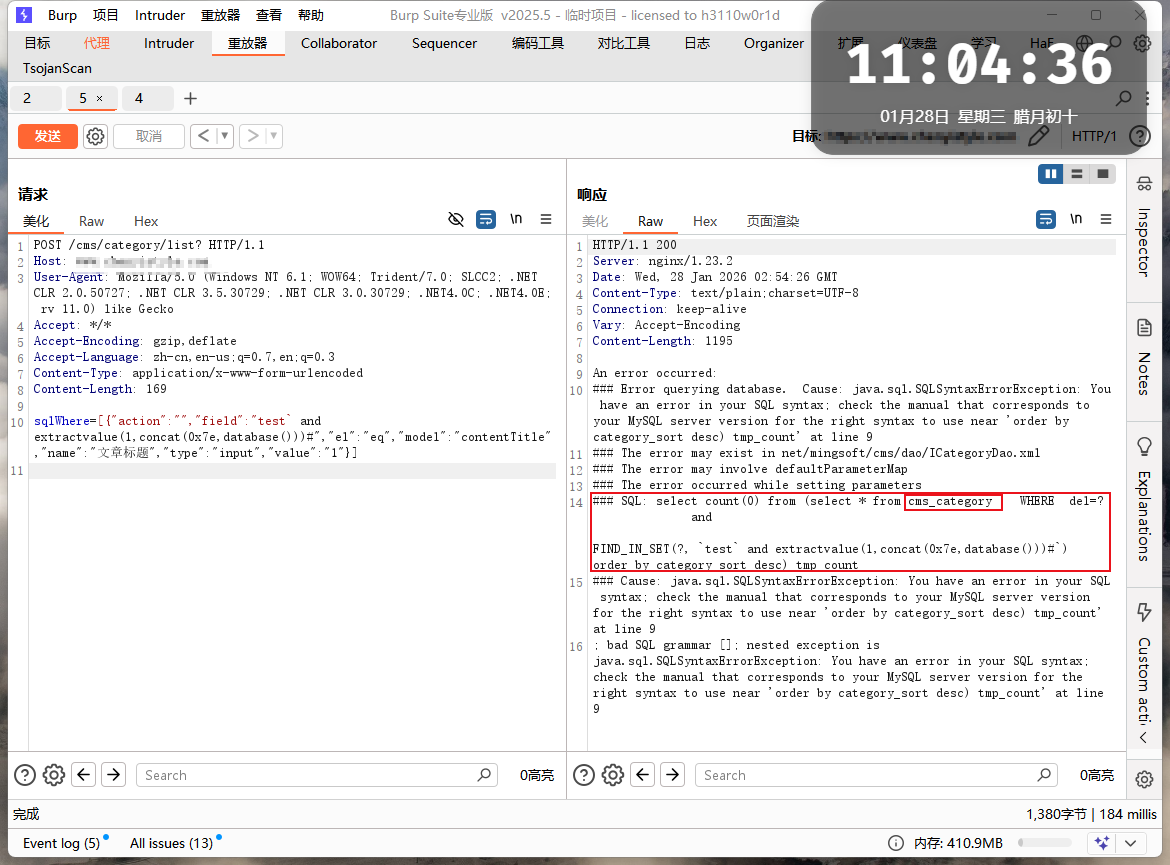Expand side panel chevron arrow
This screenshot has height=865, width=1170.
coord(1144,737)
